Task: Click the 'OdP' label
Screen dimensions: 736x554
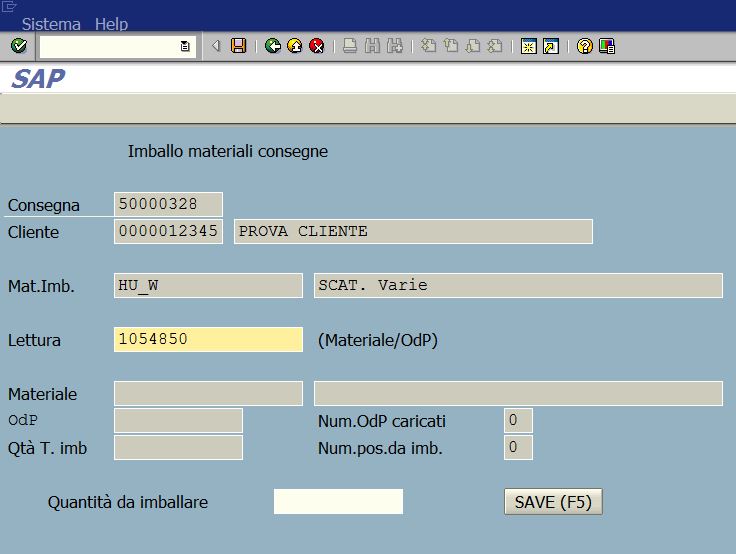Action: click(23, 420)
